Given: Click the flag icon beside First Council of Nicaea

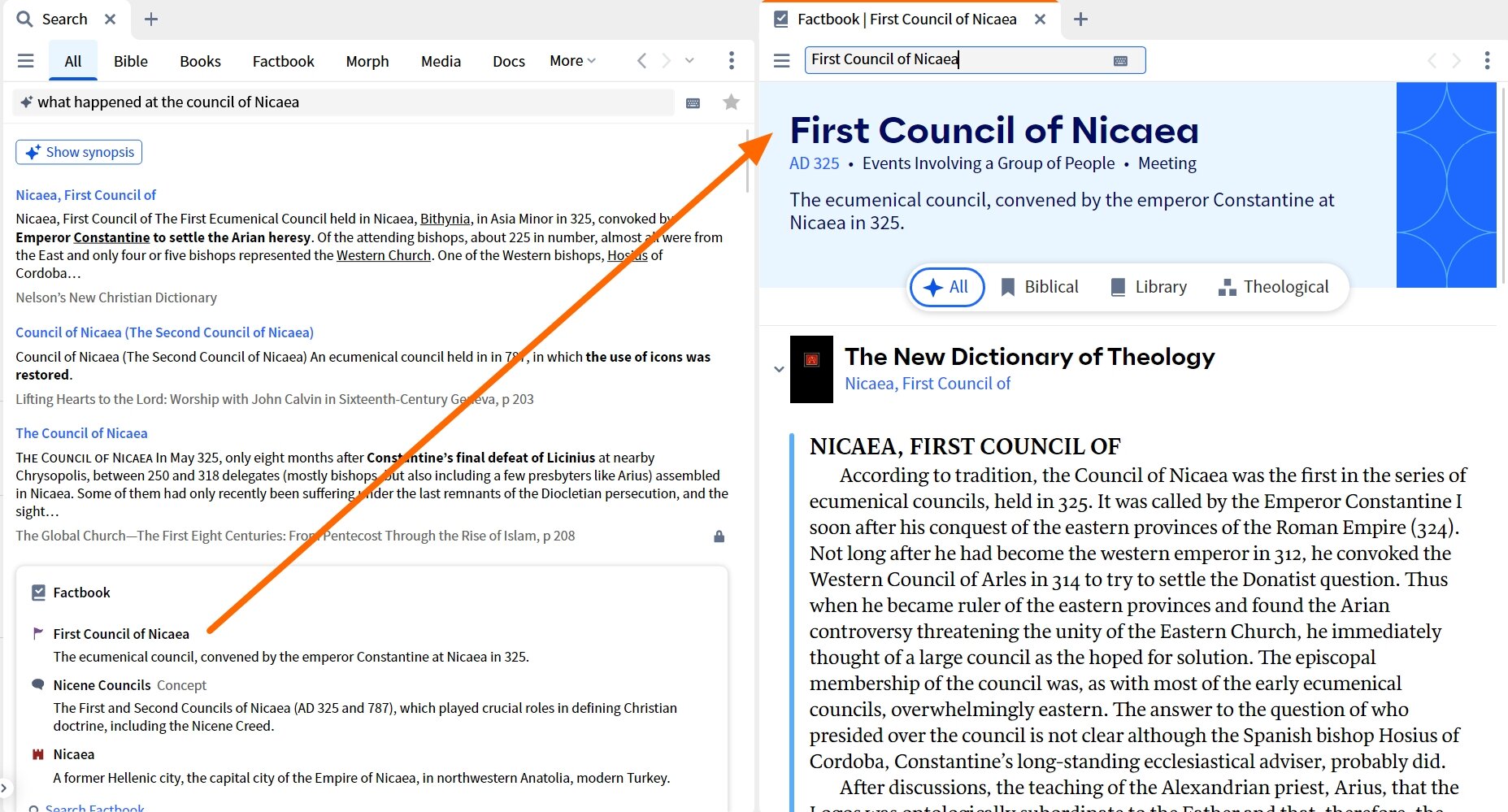Looking at the screenshot, I should point(37,633).
